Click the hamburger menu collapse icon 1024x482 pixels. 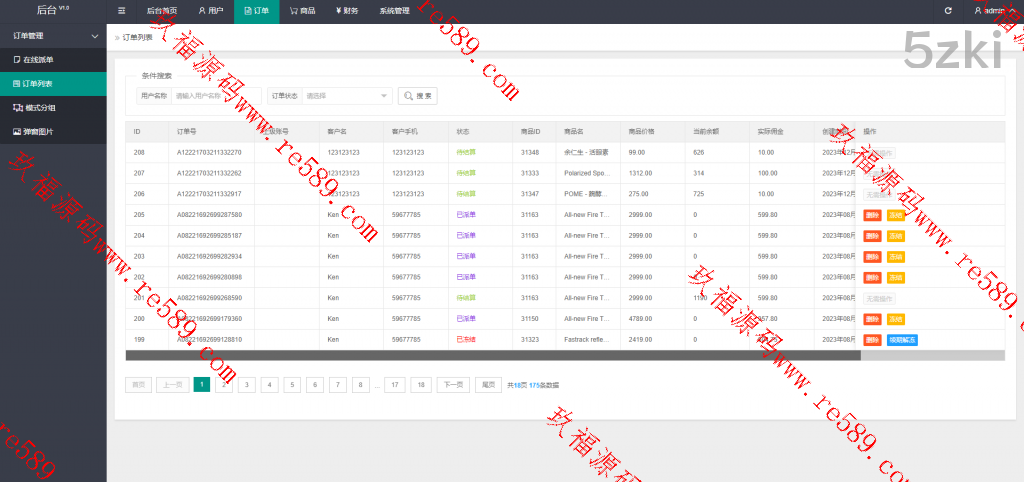(x=122, y=11)
